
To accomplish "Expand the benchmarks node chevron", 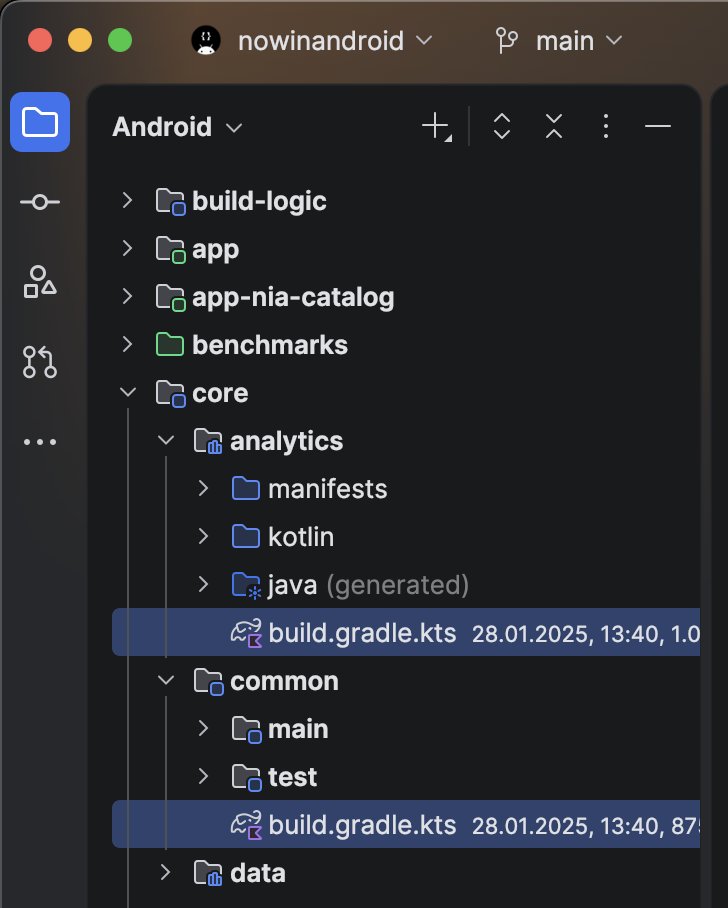I will point(127,345).
